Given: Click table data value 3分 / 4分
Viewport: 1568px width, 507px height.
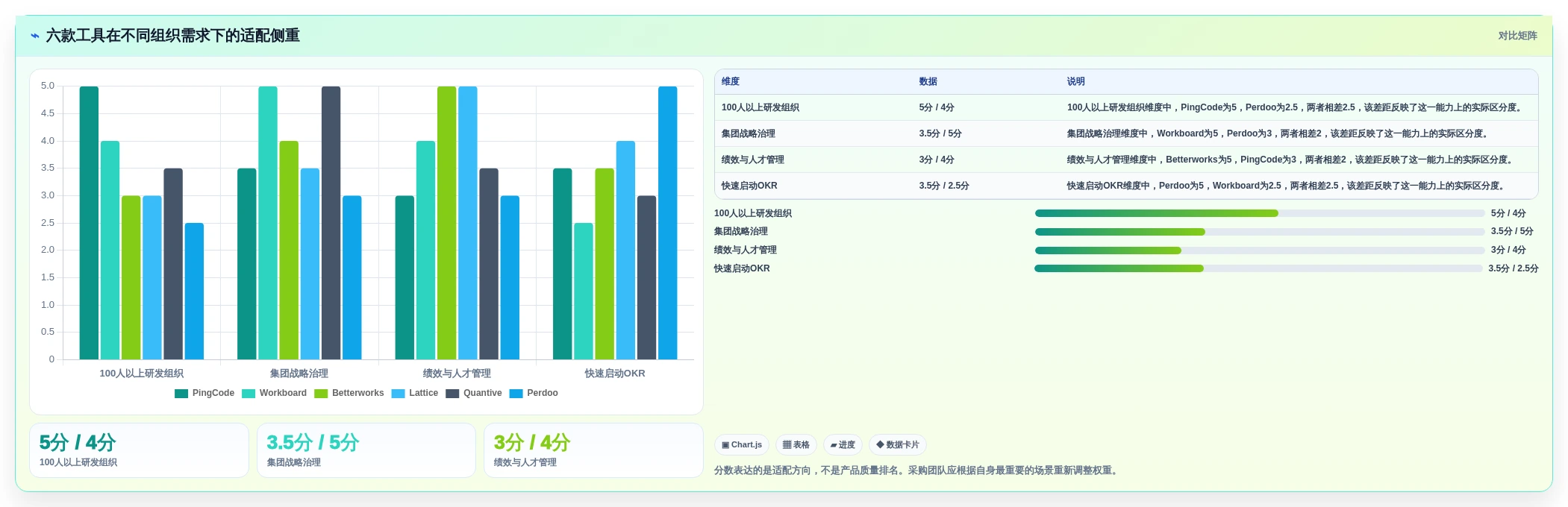Looking at the screenshot, I should click(x=937, y=160).
